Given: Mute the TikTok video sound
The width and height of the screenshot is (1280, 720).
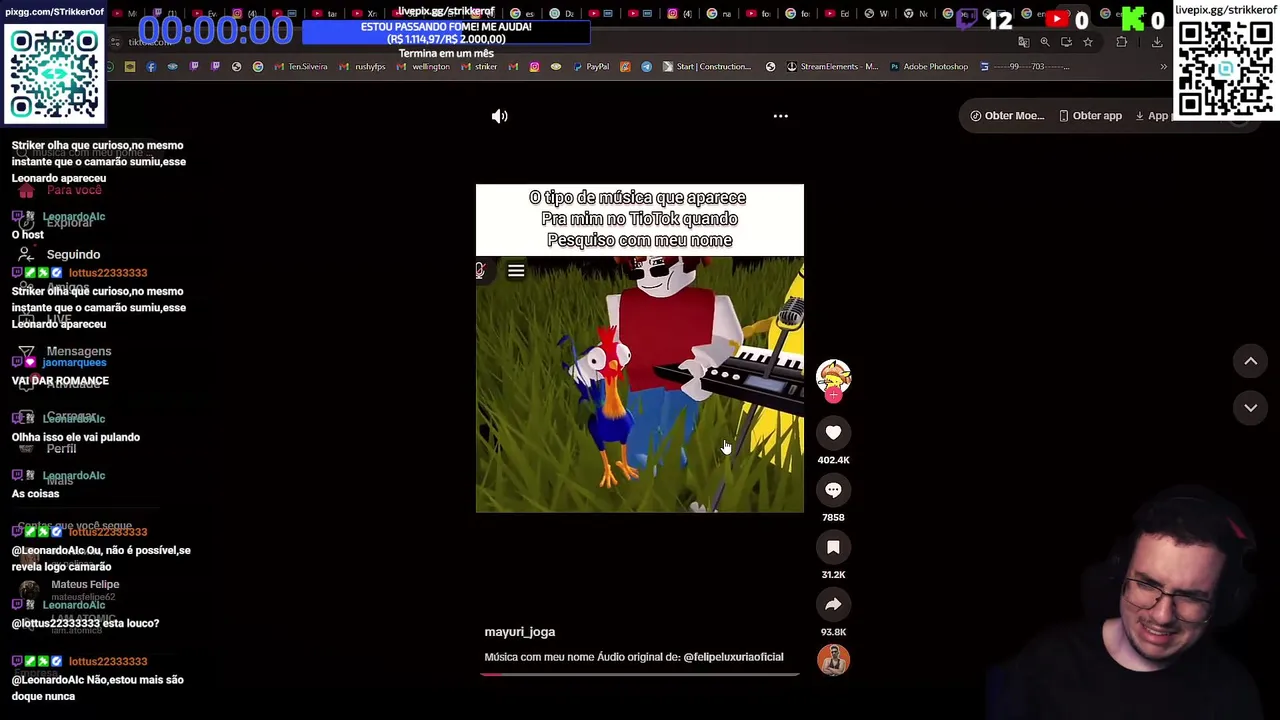Looking at the screenshot, I should [500, 116].
